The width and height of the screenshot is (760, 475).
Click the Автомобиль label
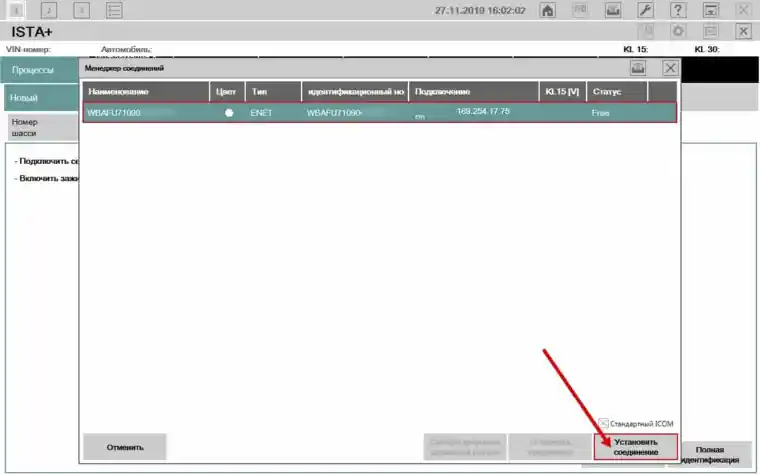pos(126,49)
